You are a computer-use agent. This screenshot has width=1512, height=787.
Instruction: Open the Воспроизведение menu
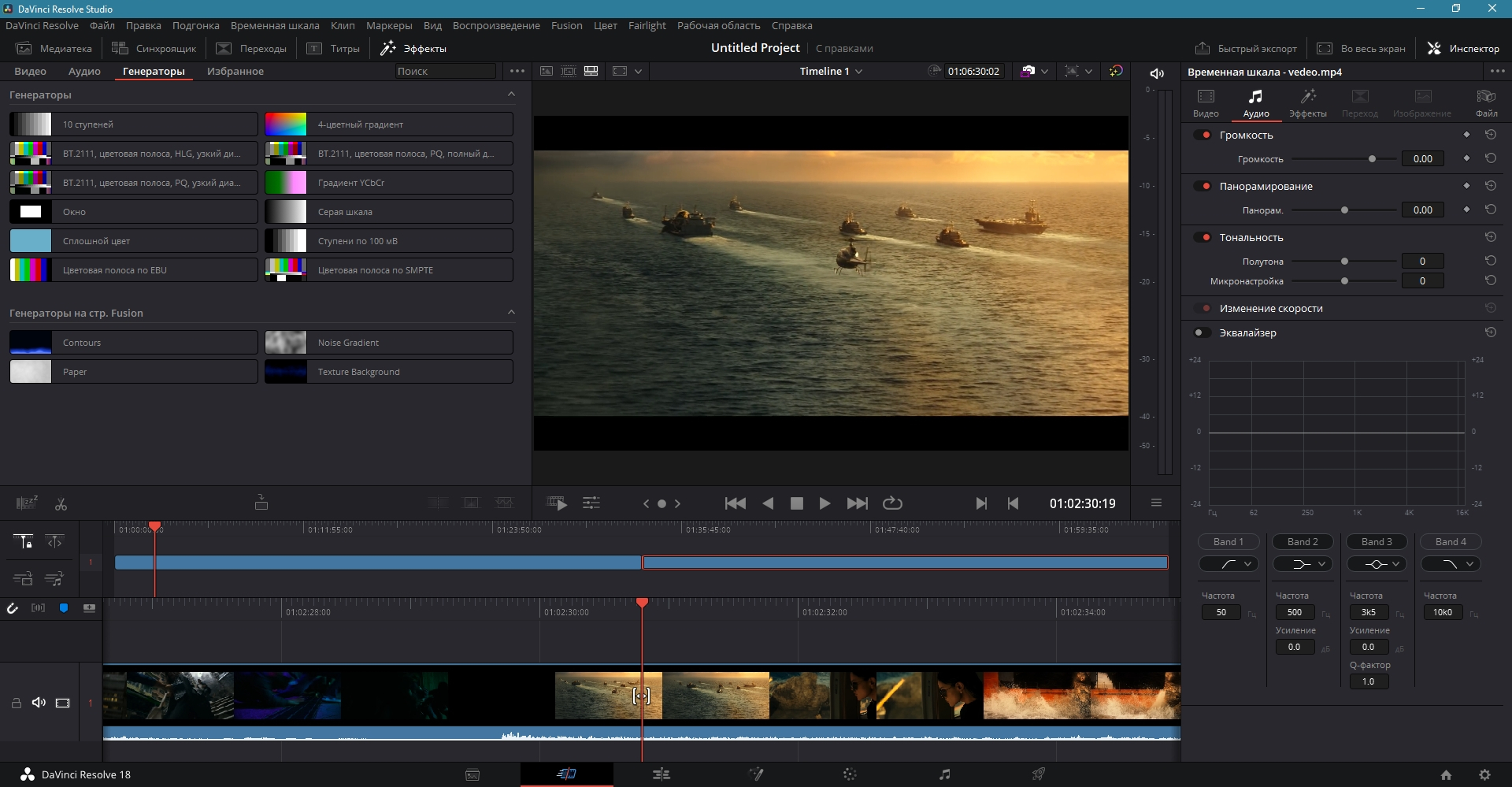click(x=496, y=25)
